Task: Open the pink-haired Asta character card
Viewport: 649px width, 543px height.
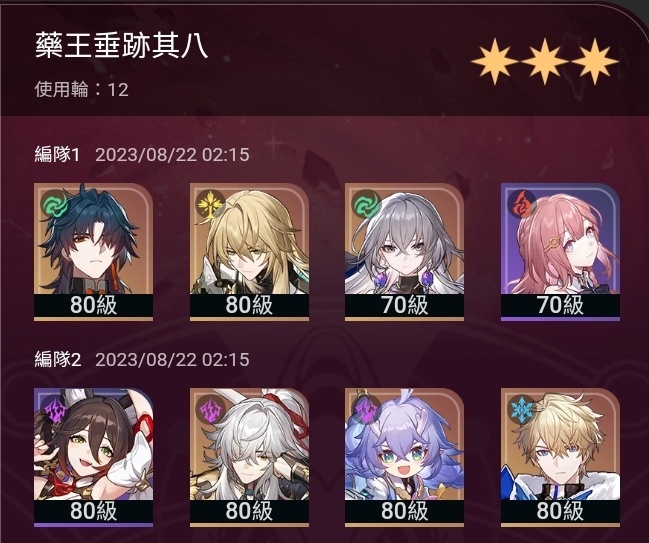Action: [560, 252]
